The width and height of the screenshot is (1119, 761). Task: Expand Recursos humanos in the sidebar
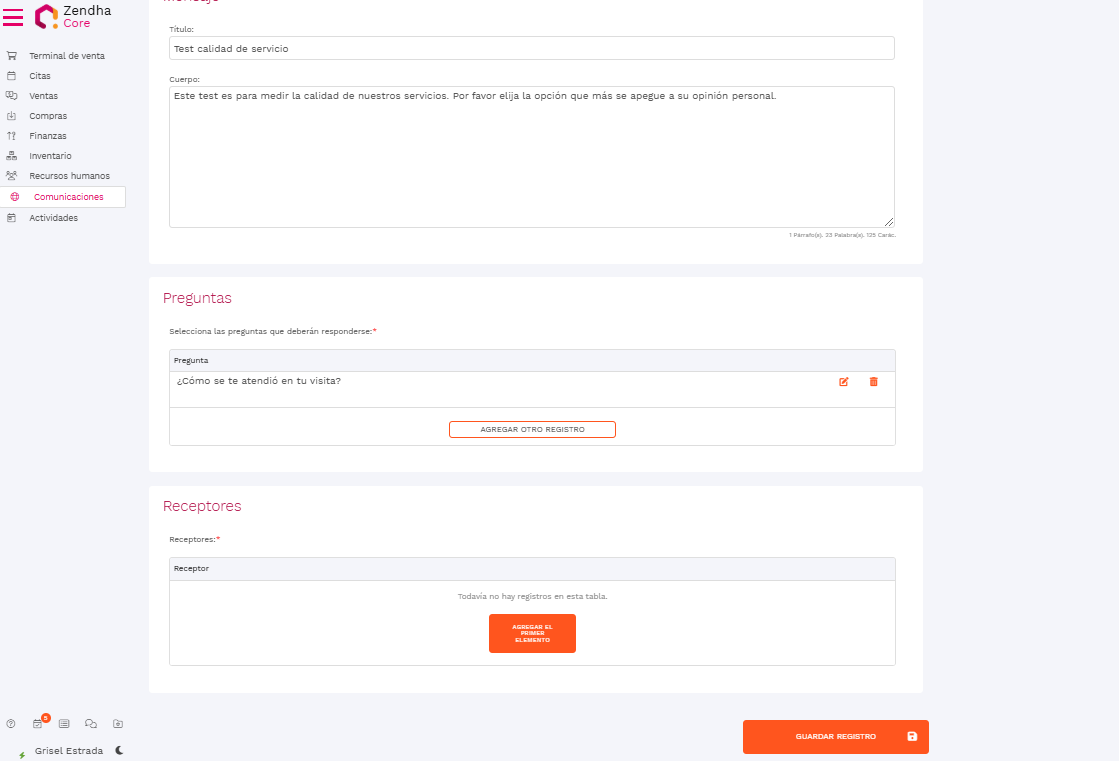point(69,176)
